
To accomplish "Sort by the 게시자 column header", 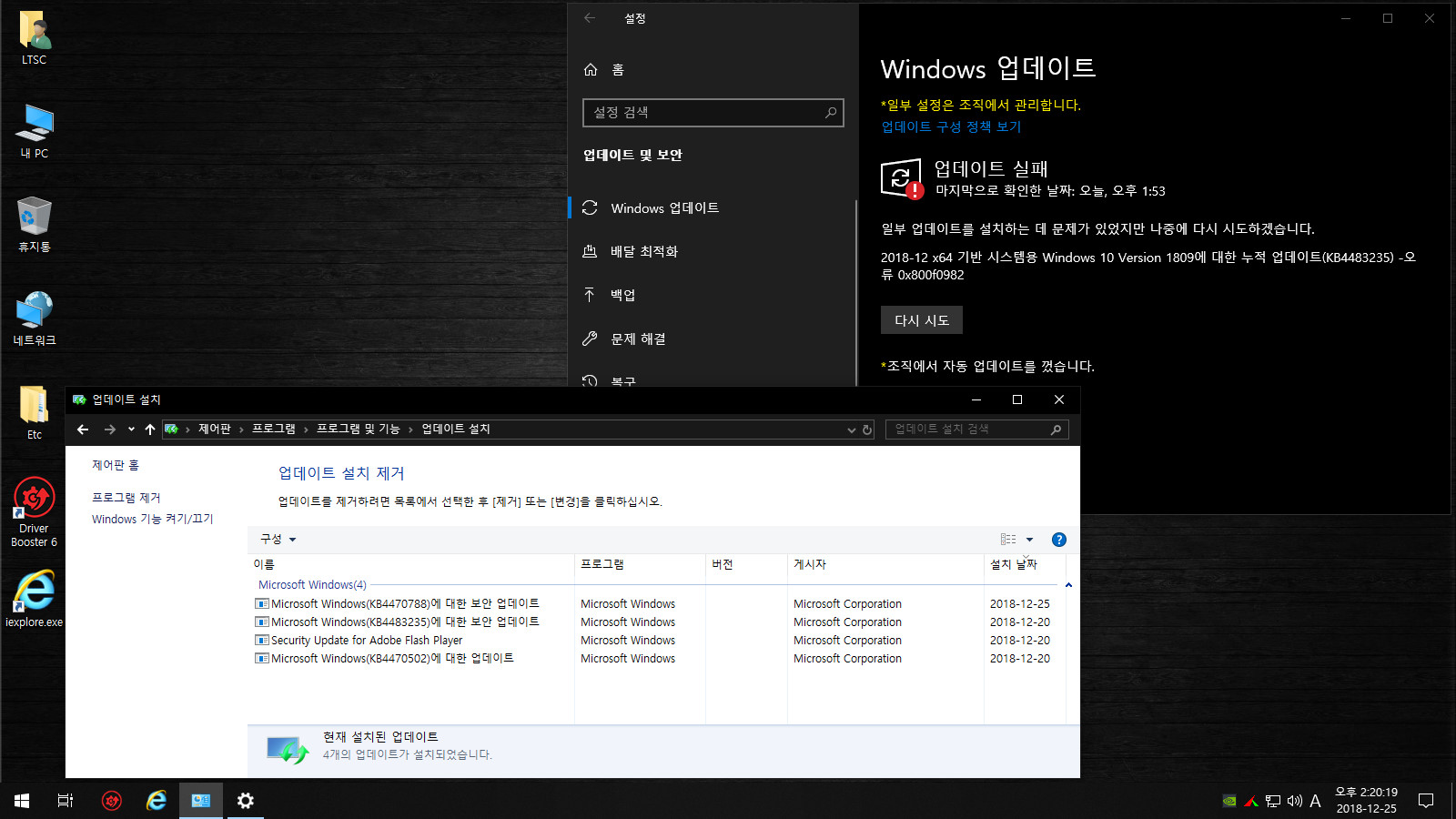I will tap(885, 564).
